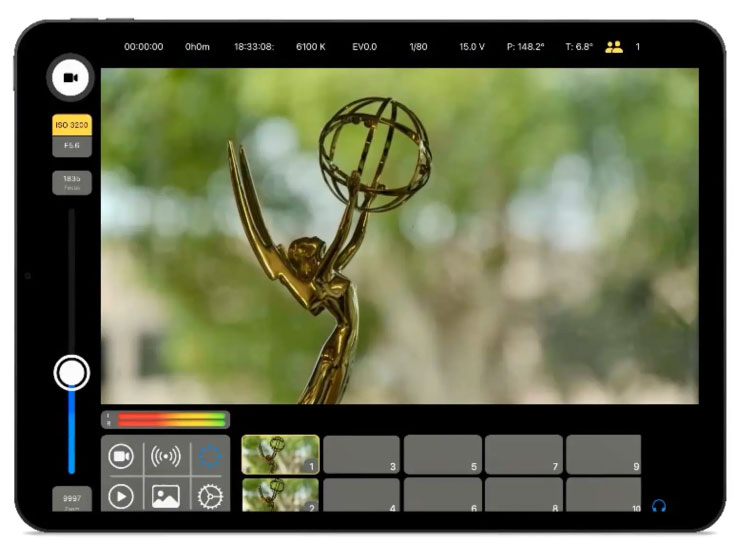Viewport: 737px width, 553px height.
Task: Select empty preset slot 5
Action: pyautogui.click(x=442, y=454)
